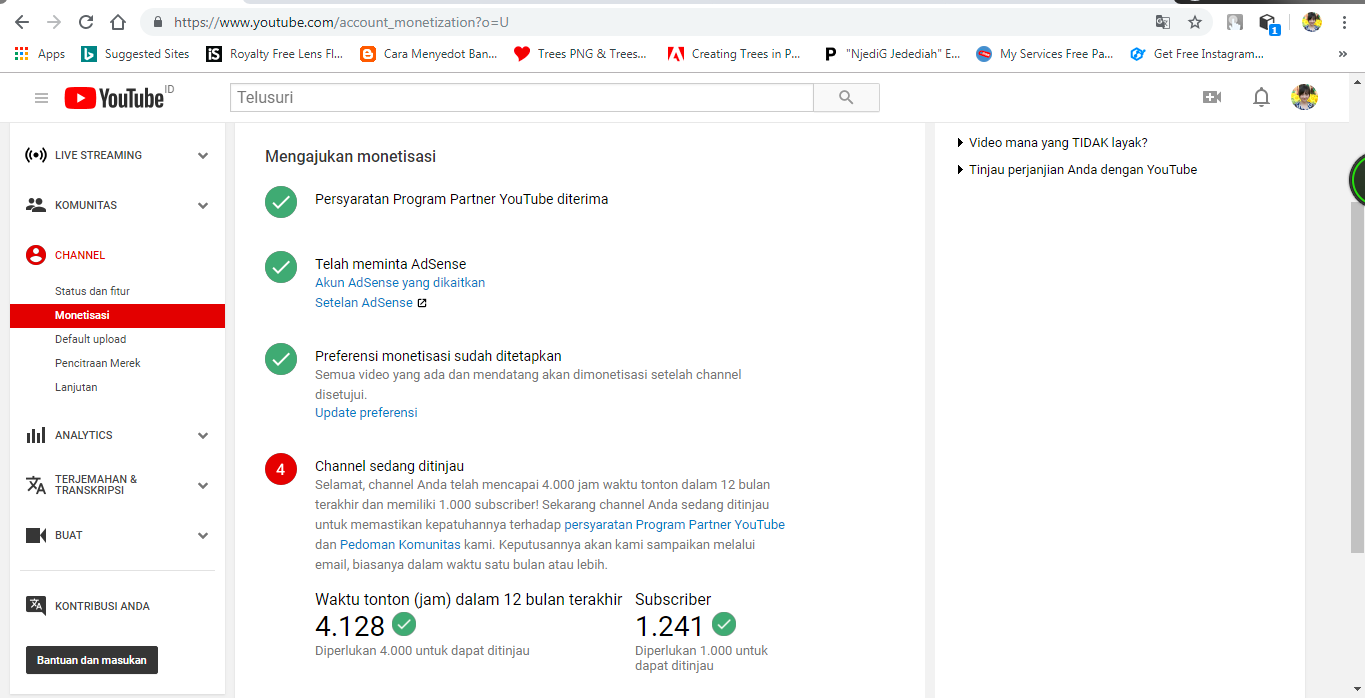
Task: Open the Creating Trees in P... bookmark
Action: 734,54
